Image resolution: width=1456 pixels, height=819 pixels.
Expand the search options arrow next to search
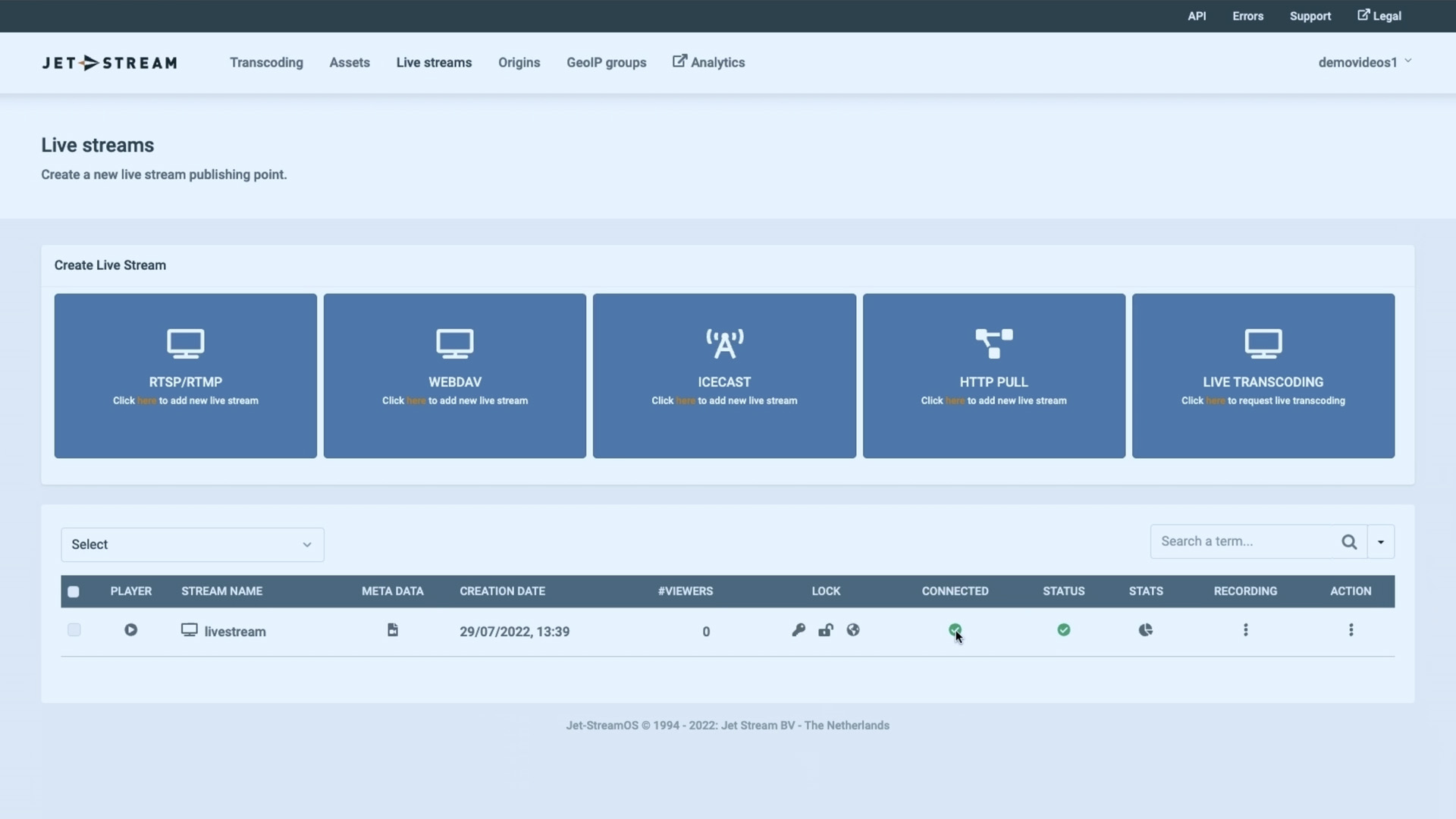click(1379, 541)
